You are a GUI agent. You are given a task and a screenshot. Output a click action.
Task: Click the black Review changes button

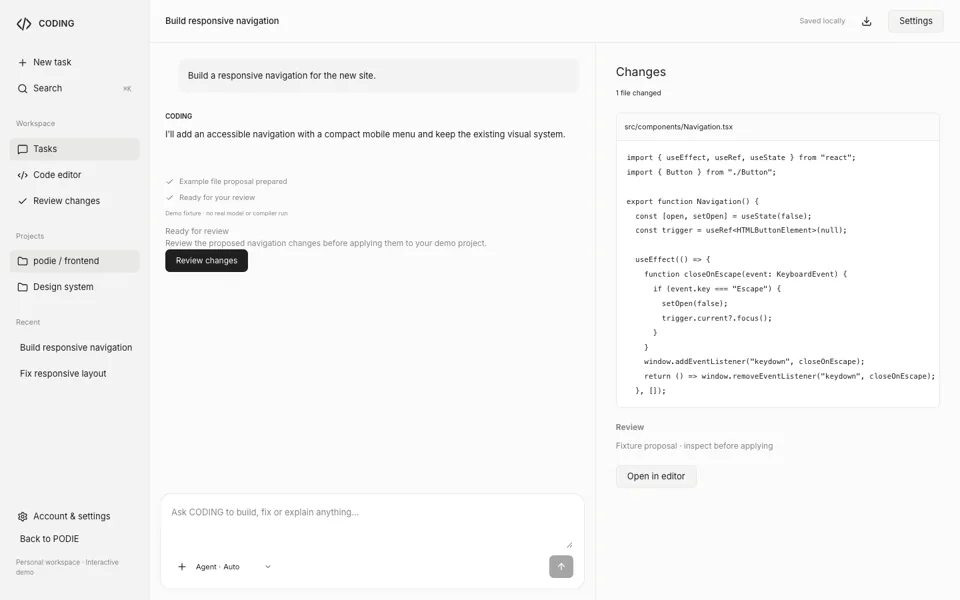point(206,261)
